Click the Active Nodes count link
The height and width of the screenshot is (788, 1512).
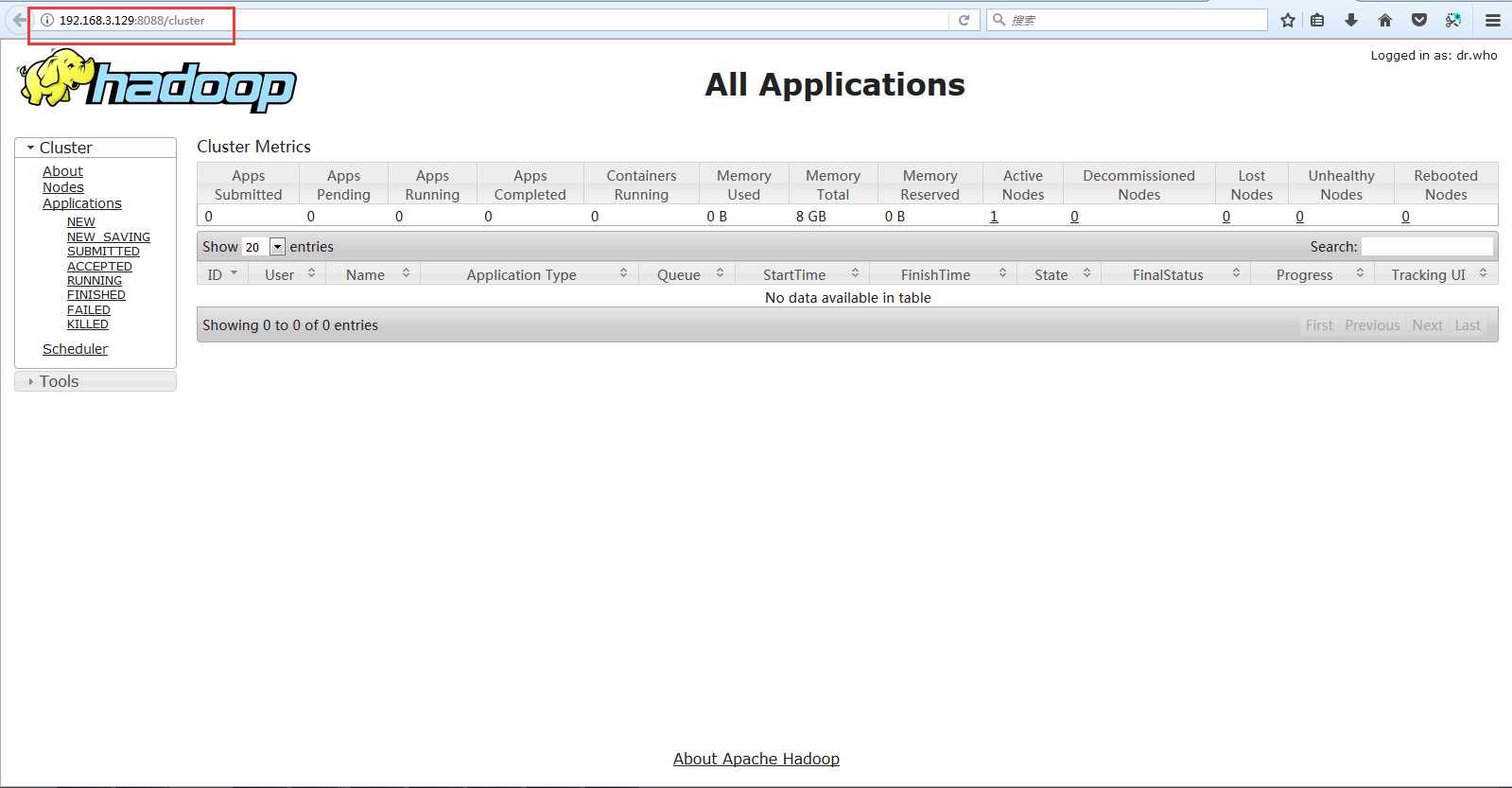pyautogui.click(x=994, y=217)
